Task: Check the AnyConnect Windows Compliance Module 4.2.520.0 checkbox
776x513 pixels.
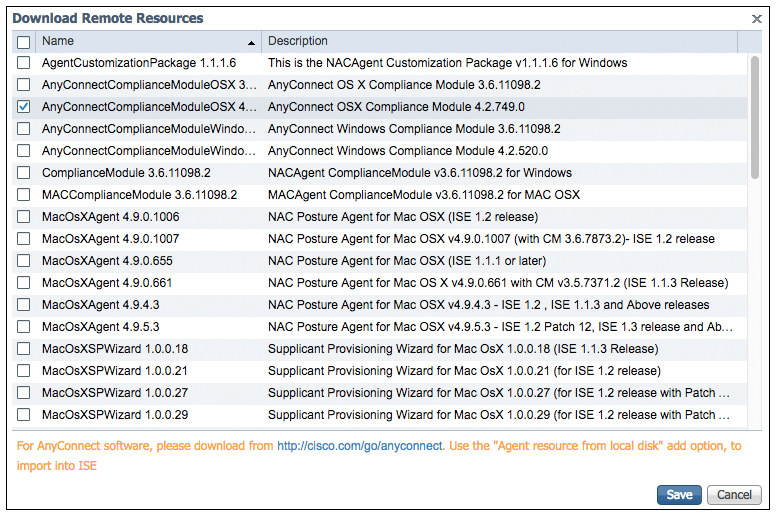Action: tap(23, 151)
